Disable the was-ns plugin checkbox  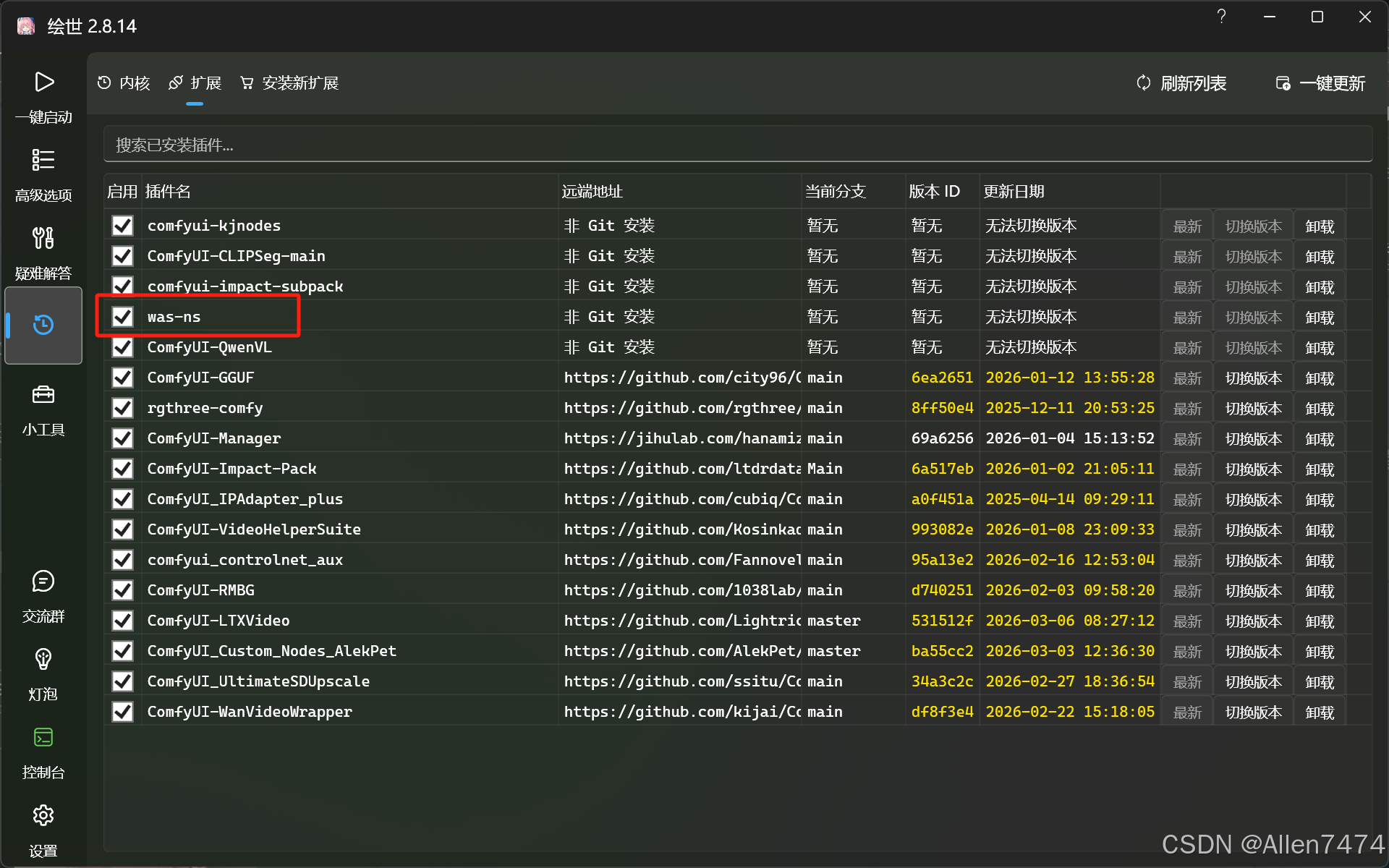tap(123, 317)
